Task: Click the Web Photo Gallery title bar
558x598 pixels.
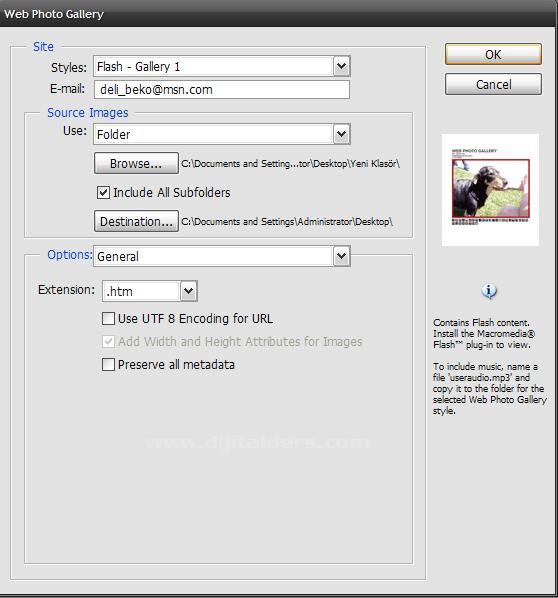Action: [x=278, y=14]
